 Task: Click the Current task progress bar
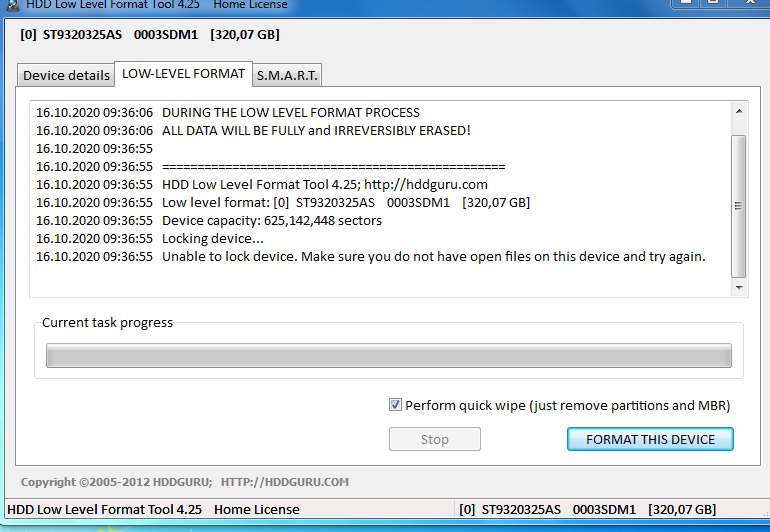[x=388, y=355]
